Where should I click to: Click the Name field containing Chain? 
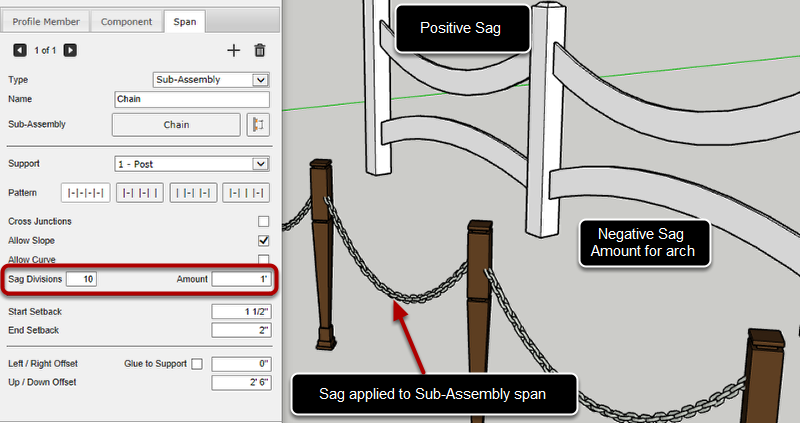pos(192,99)
